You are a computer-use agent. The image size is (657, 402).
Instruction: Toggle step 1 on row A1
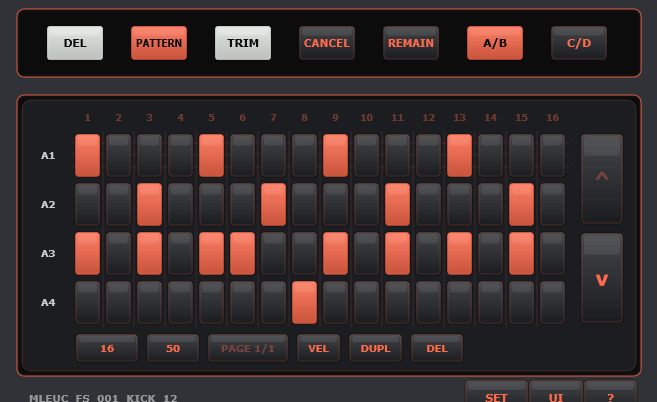tap(88, 155)
